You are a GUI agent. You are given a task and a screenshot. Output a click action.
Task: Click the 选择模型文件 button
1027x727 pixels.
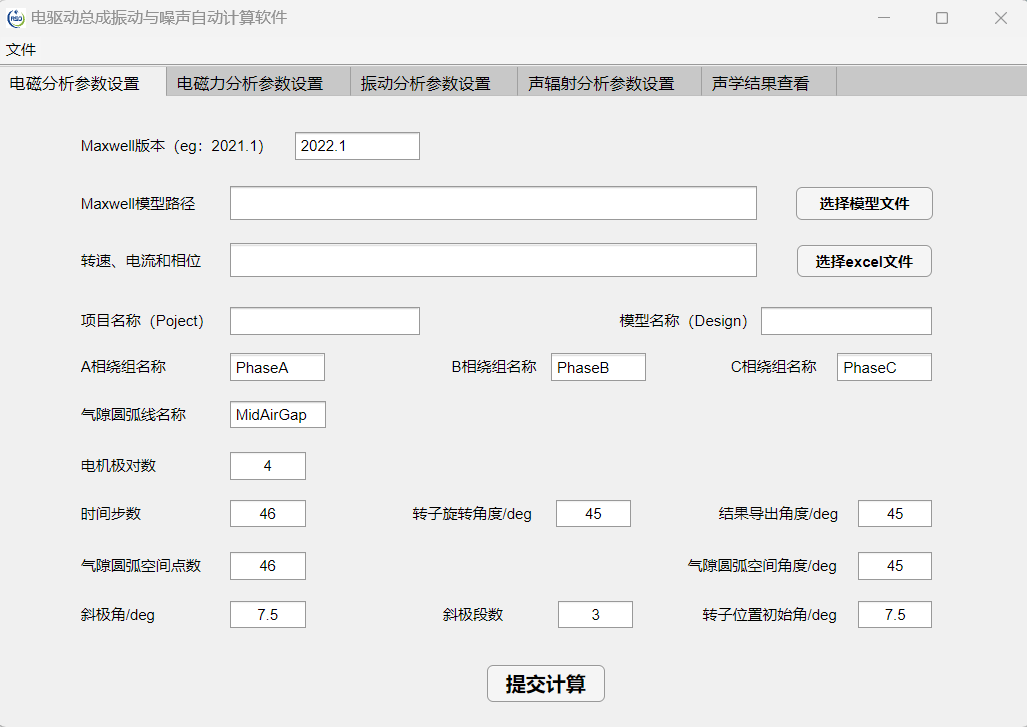(x=864, y=203)
